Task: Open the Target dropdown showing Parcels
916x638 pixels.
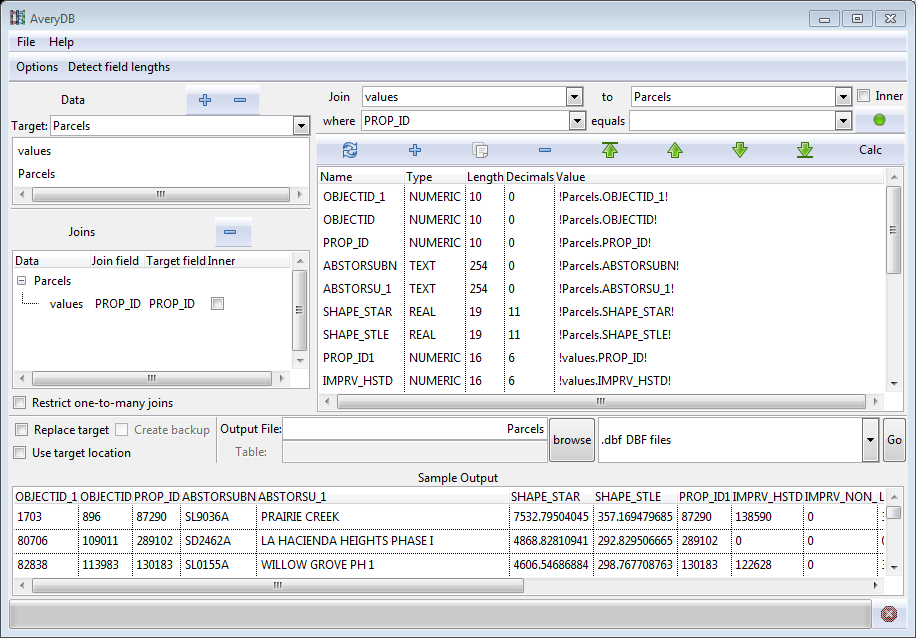Action: click(x=300, y=126)
